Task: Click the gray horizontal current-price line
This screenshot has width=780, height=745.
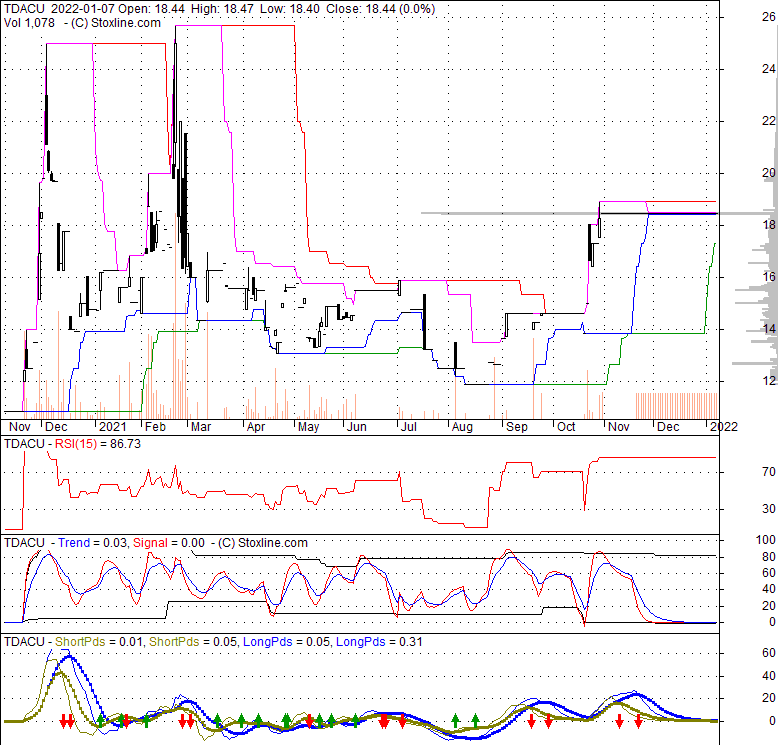Action: point(599,213)
